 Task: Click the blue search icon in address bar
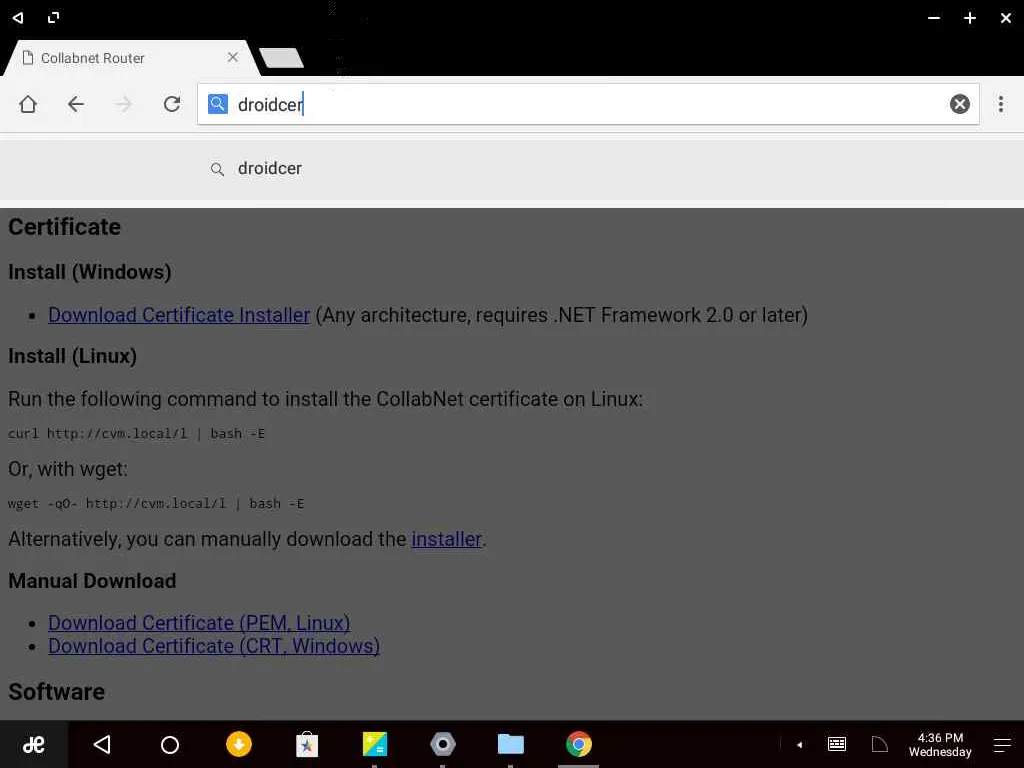(x=217, y=104)
